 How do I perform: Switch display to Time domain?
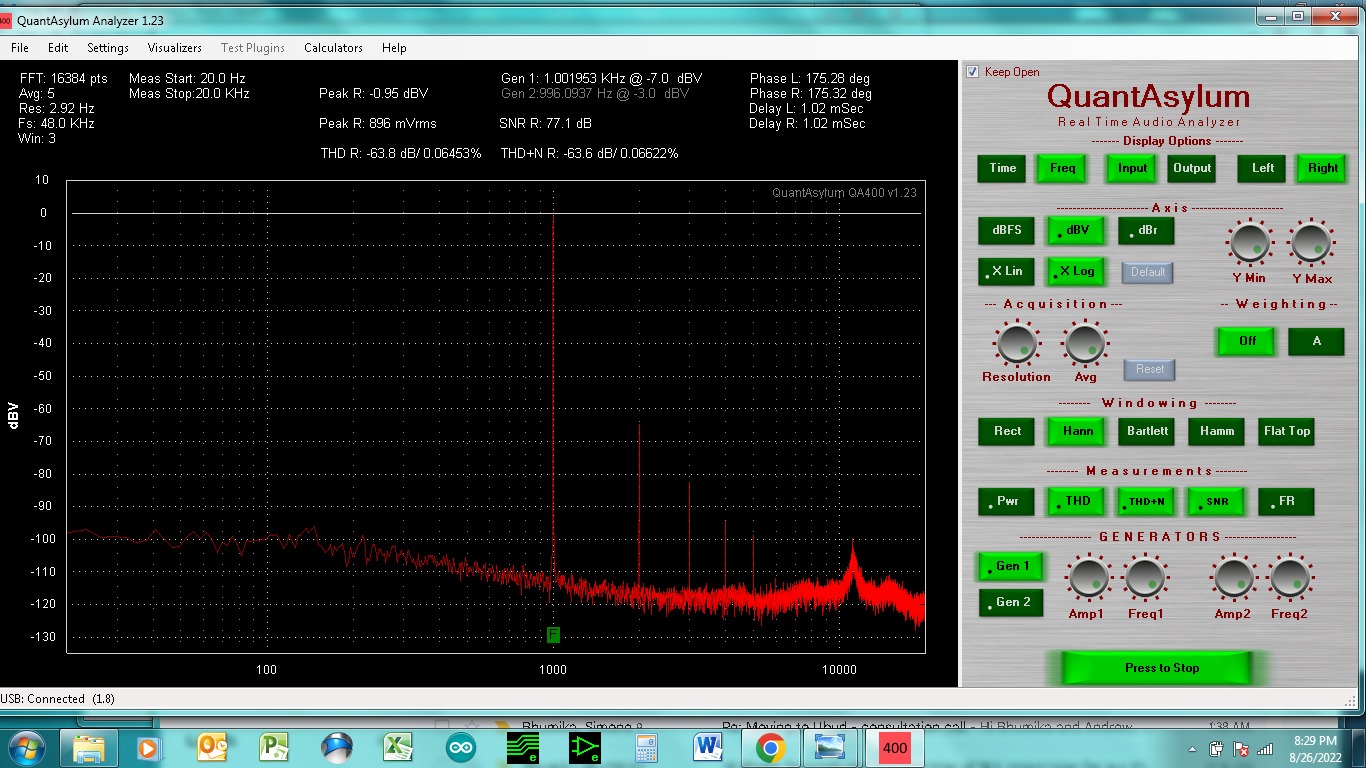point(1003,168)
